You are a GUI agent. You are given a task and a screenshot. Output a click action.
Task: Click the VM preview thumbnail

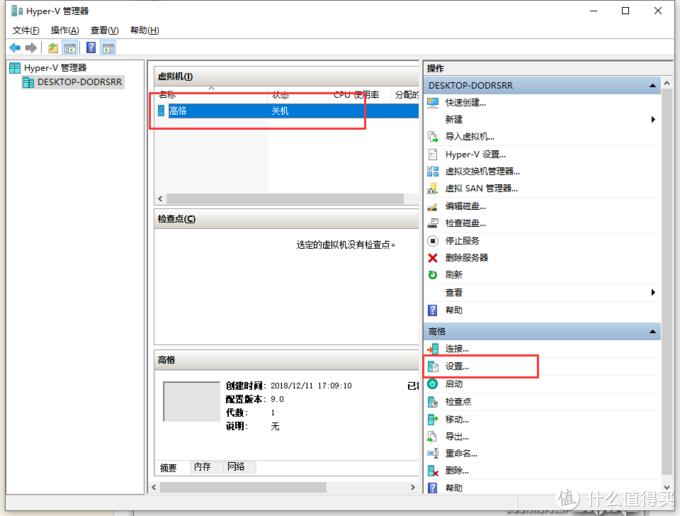pyautogui.click(x=191, y=402)
